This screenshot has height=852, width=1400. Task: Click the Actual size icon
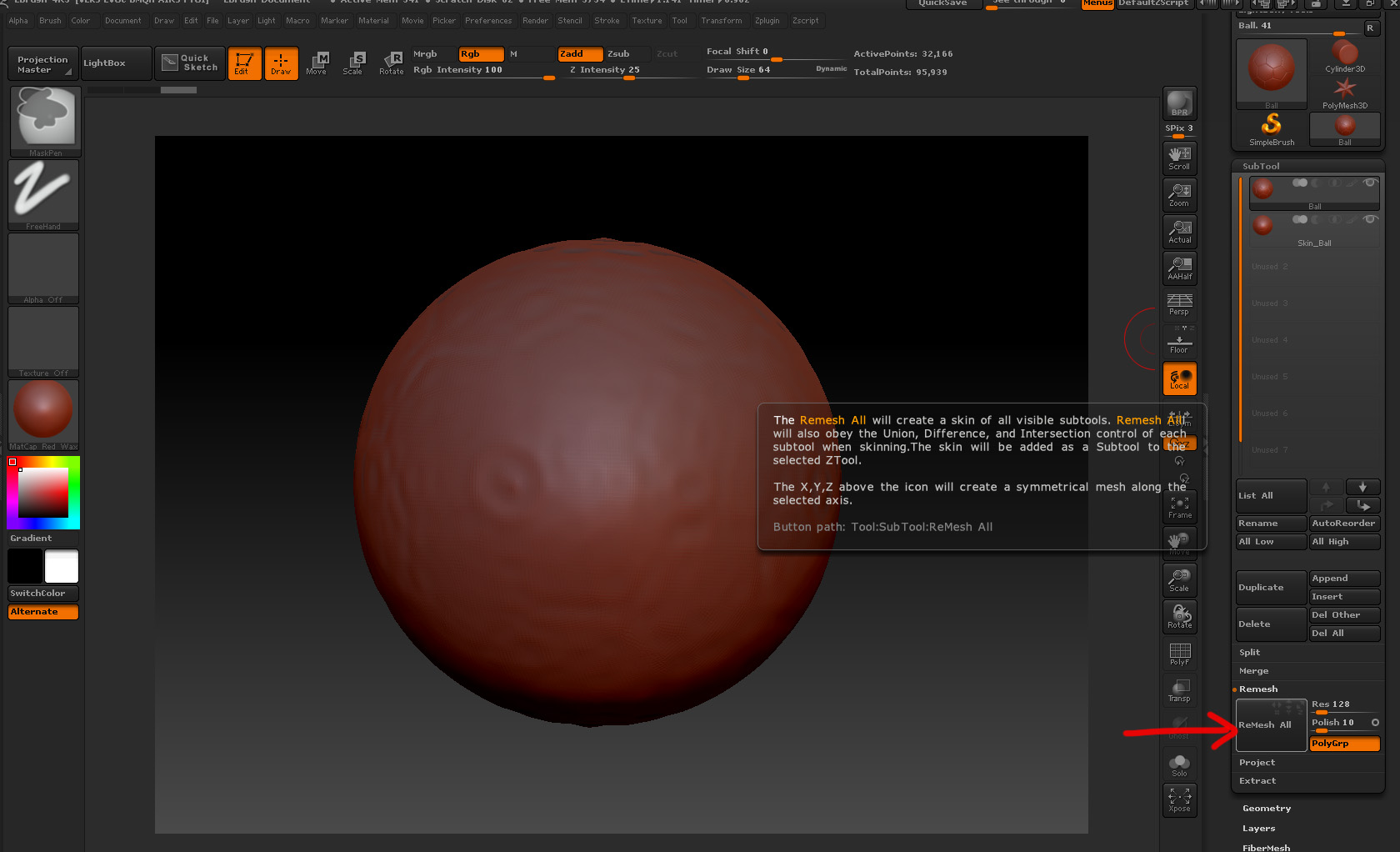coord(1179,231)
